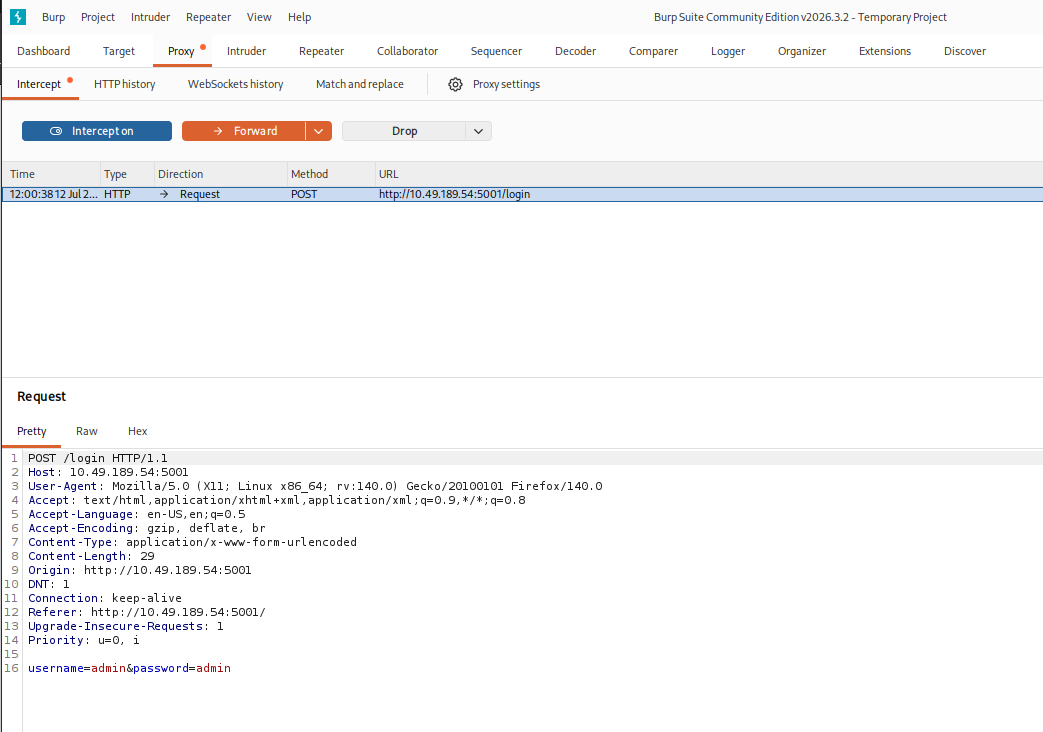This screenshot has height=732, width=1043.
Task: Select the Pretty view tab
Action: [31, 431]
